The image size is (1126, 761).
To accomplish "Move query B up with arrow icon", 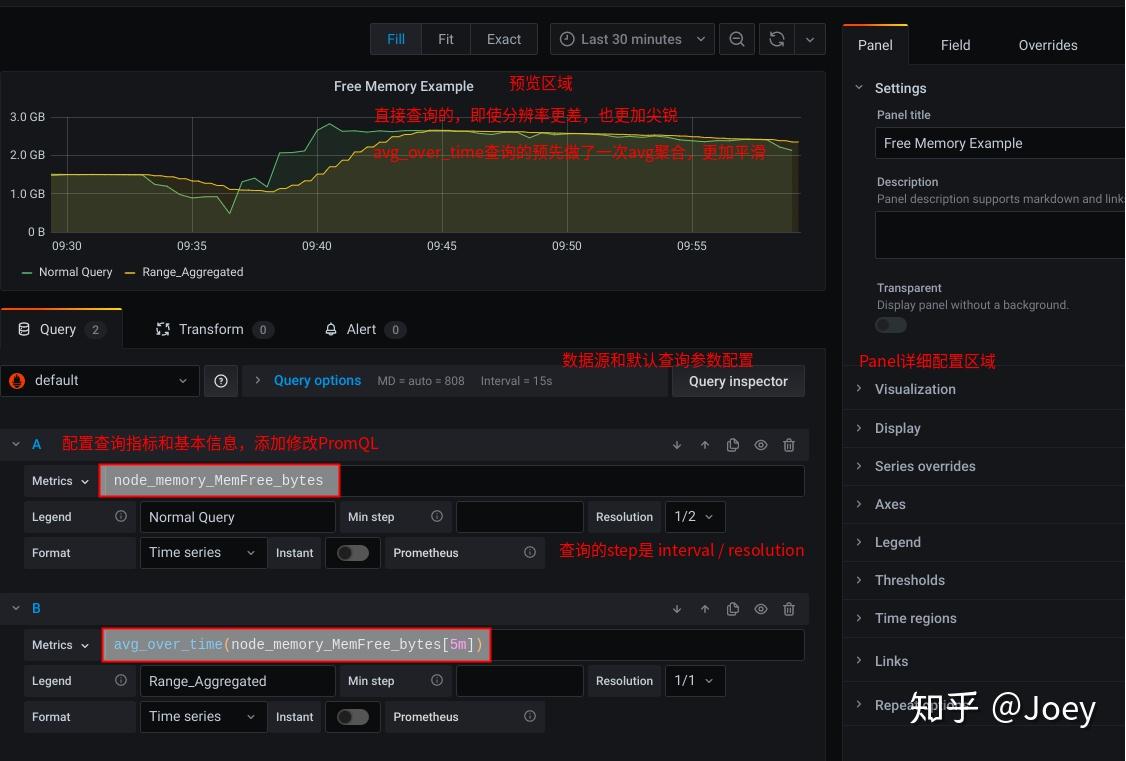I will [704, 609].
